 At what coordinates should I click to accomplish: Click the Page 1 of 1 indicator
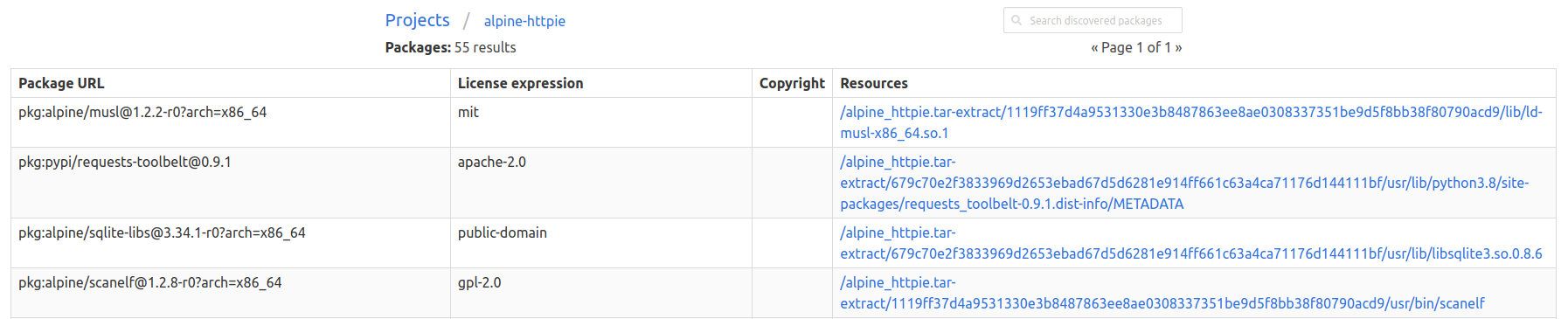click(1136, 48)
